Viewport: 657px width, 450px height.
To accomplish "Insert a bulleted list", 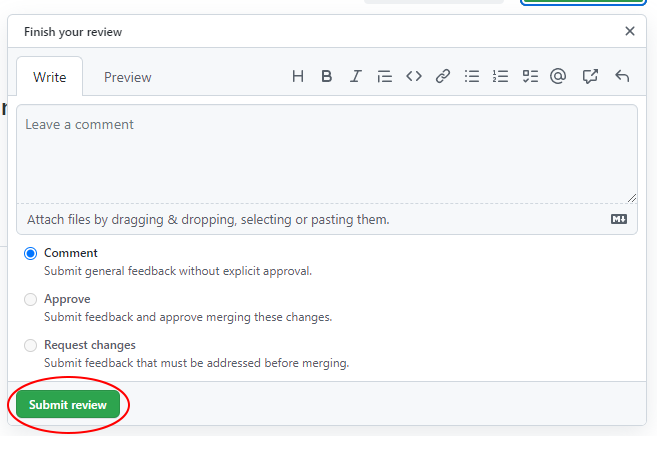I will click(x=472, y=76).
